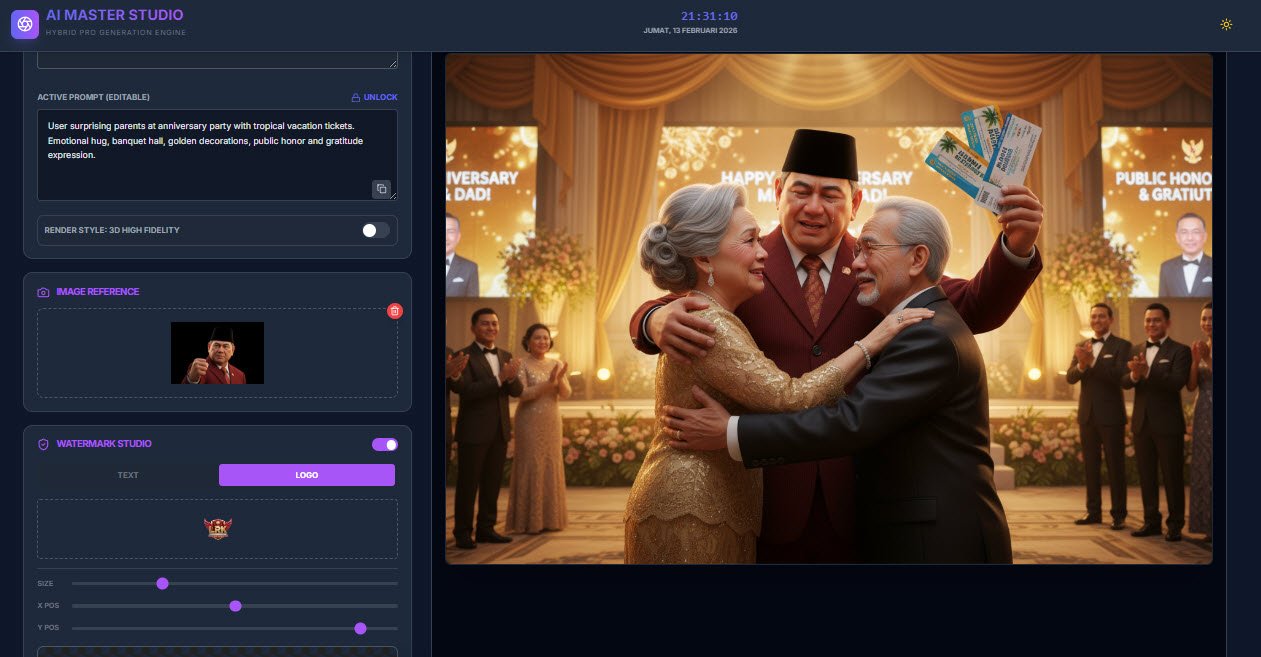Copy the active prompt with the copy icon
Viewport: 1261px width, 657px height.
coord(381,188)
